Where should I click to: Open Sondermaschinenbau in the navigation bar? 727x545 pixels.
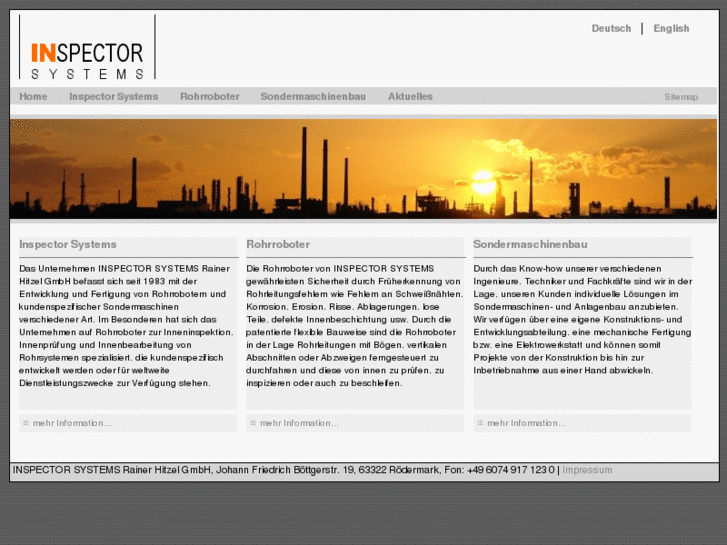click(313, 96)
